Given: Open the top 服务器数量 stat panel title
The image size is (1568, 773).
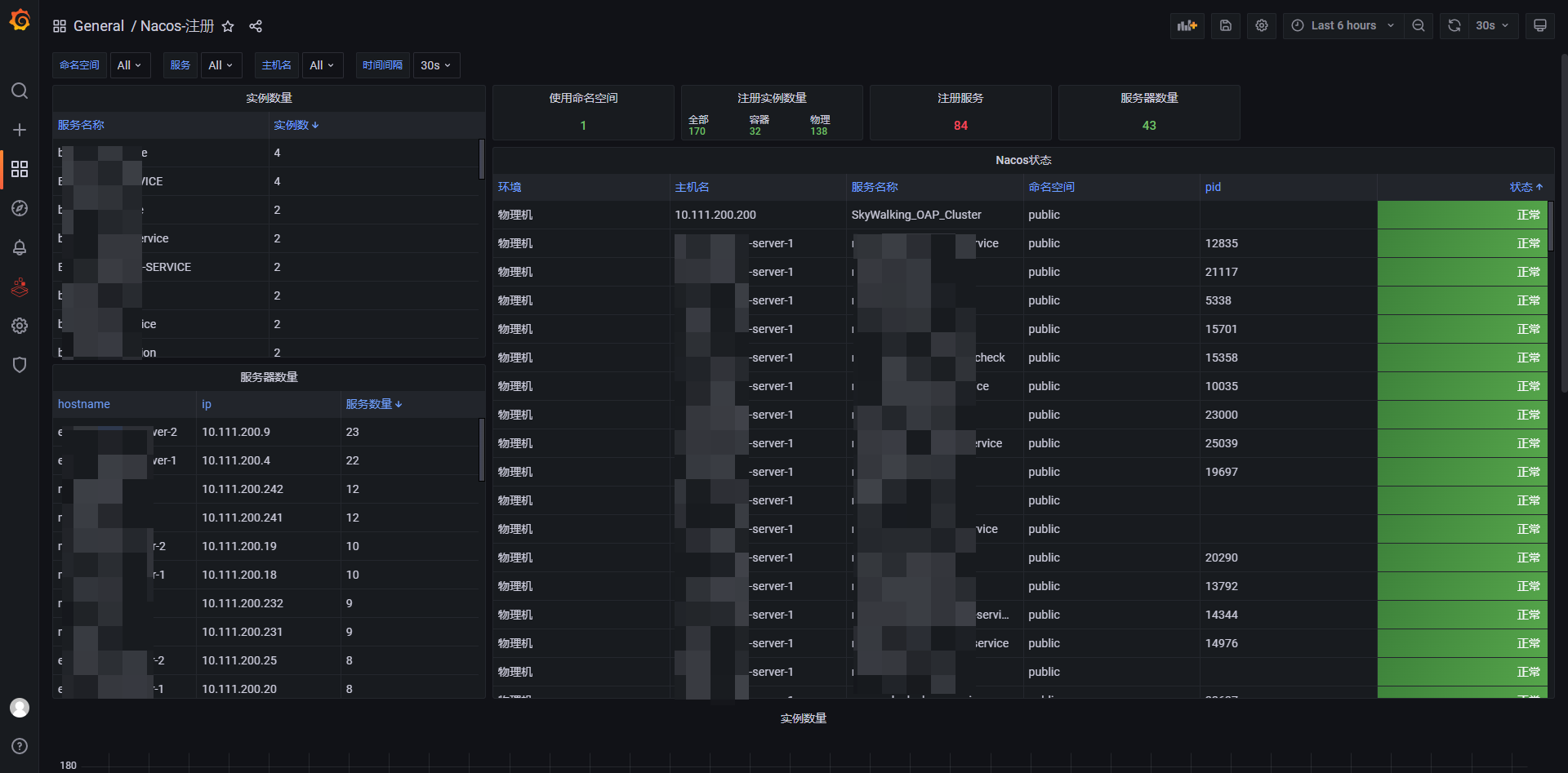Looking at the screenshot, I should (x=1149, y=98).
